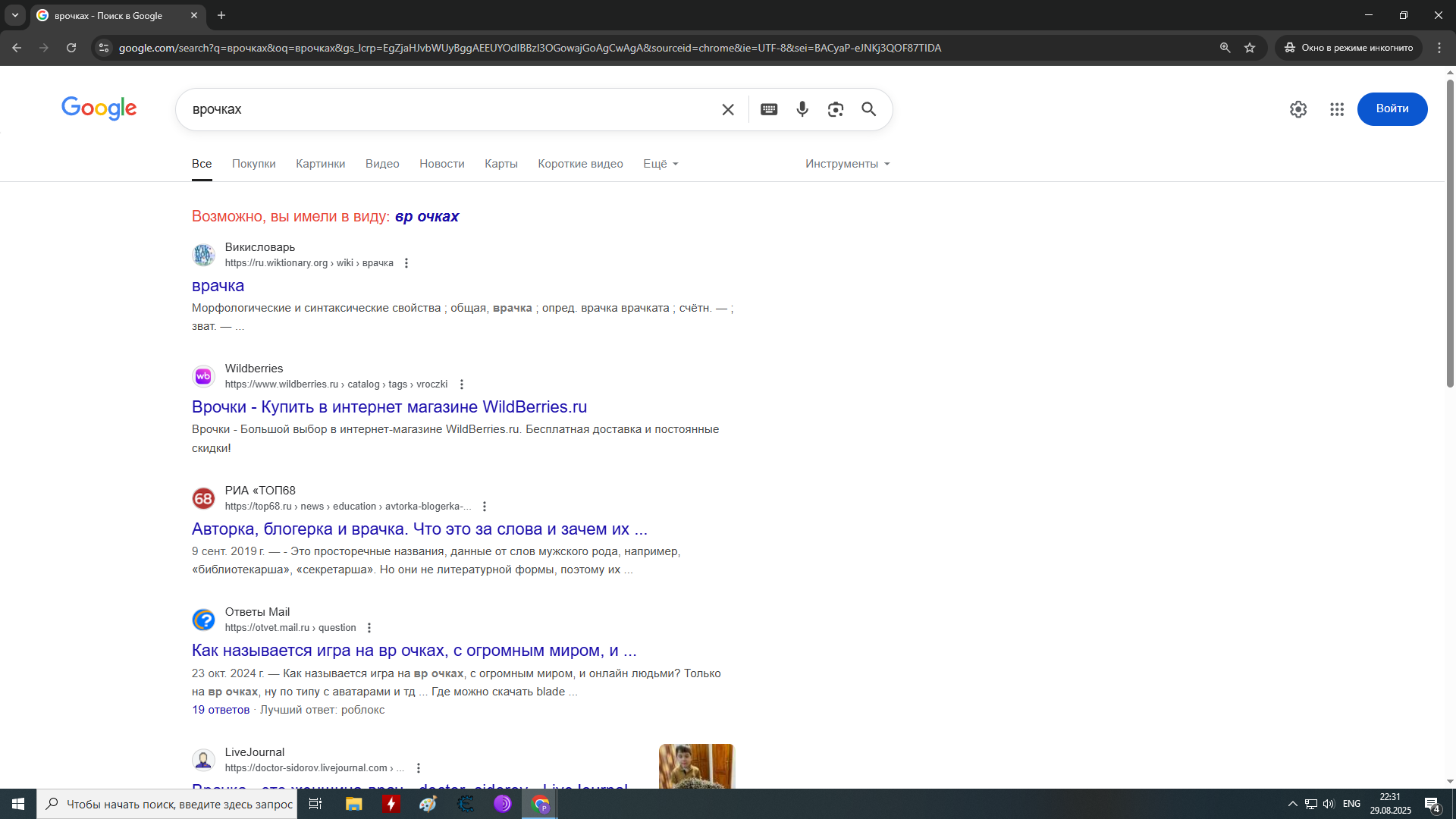Clear the search query with the X icon
Image resolution: width=1456 pixels, height=819 pixels.
point(728,109)
